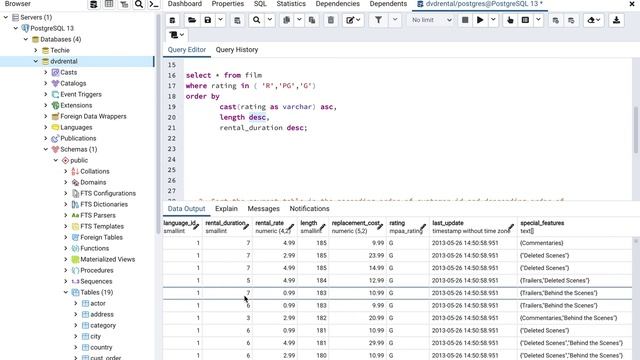640x360 pixels.
Task: Open the Dependents tab
Action: point(388,4)
